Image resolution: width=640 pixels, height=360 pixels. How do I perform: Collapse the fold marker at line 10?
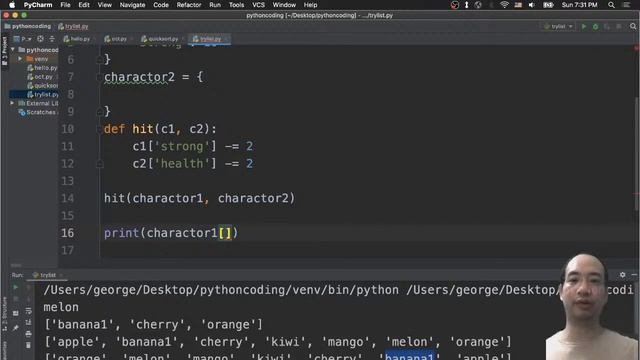[x=99, y=129]
